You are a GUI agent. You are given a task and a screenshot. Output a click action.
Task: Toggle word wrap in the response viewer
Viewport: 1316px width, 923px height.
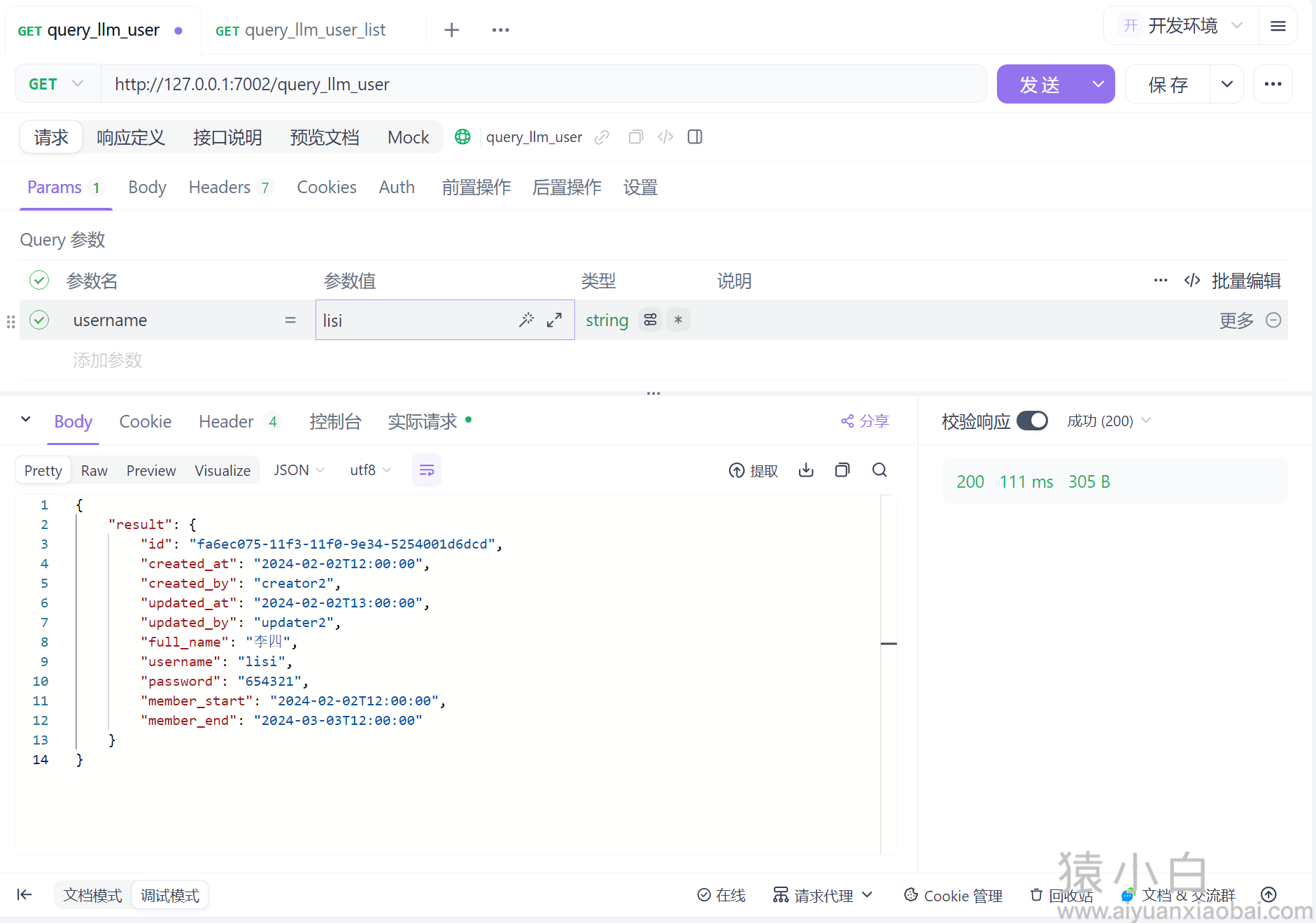426,470
